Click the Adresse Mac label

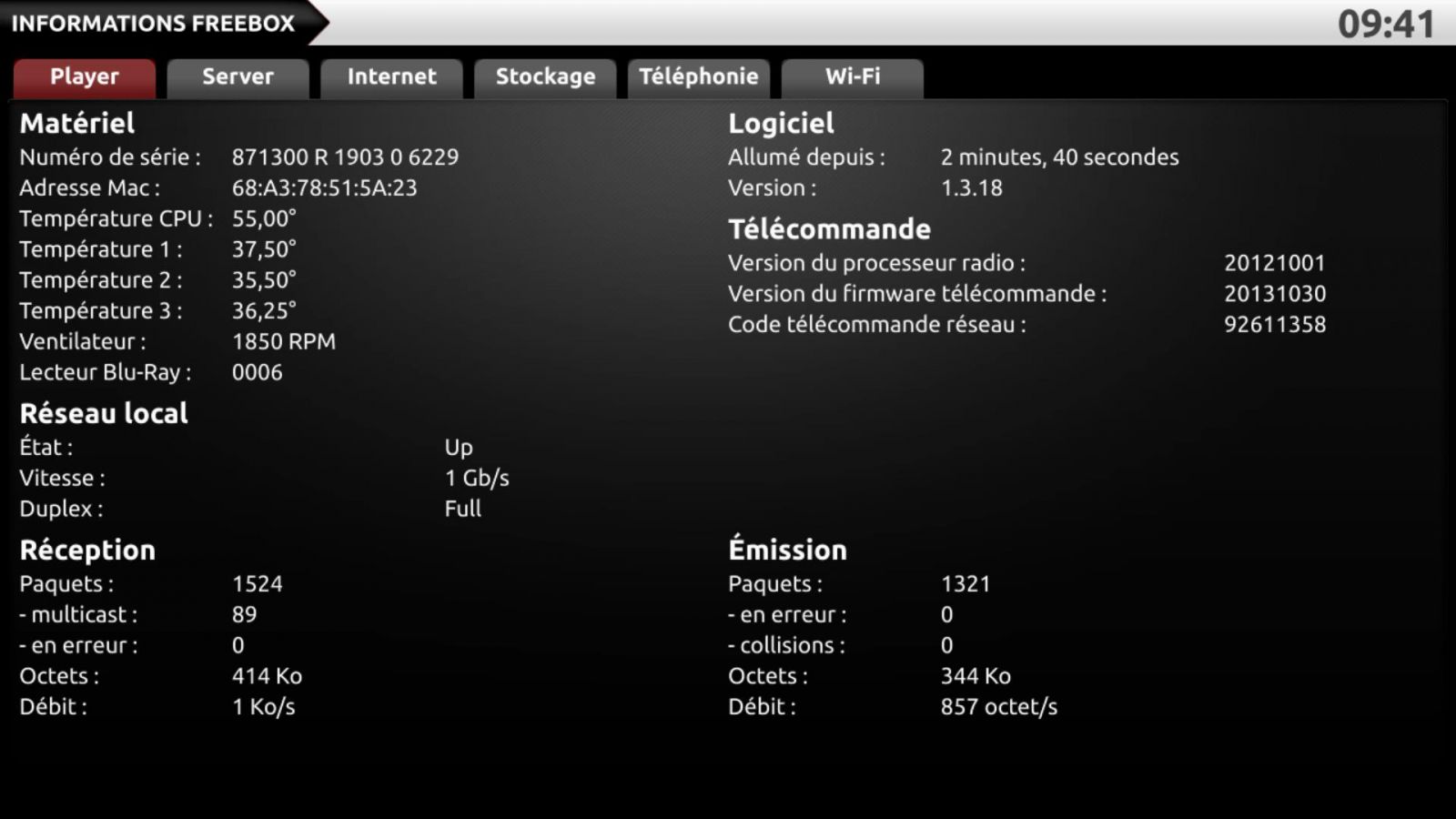pyautogui.click(x=90, y=188)
